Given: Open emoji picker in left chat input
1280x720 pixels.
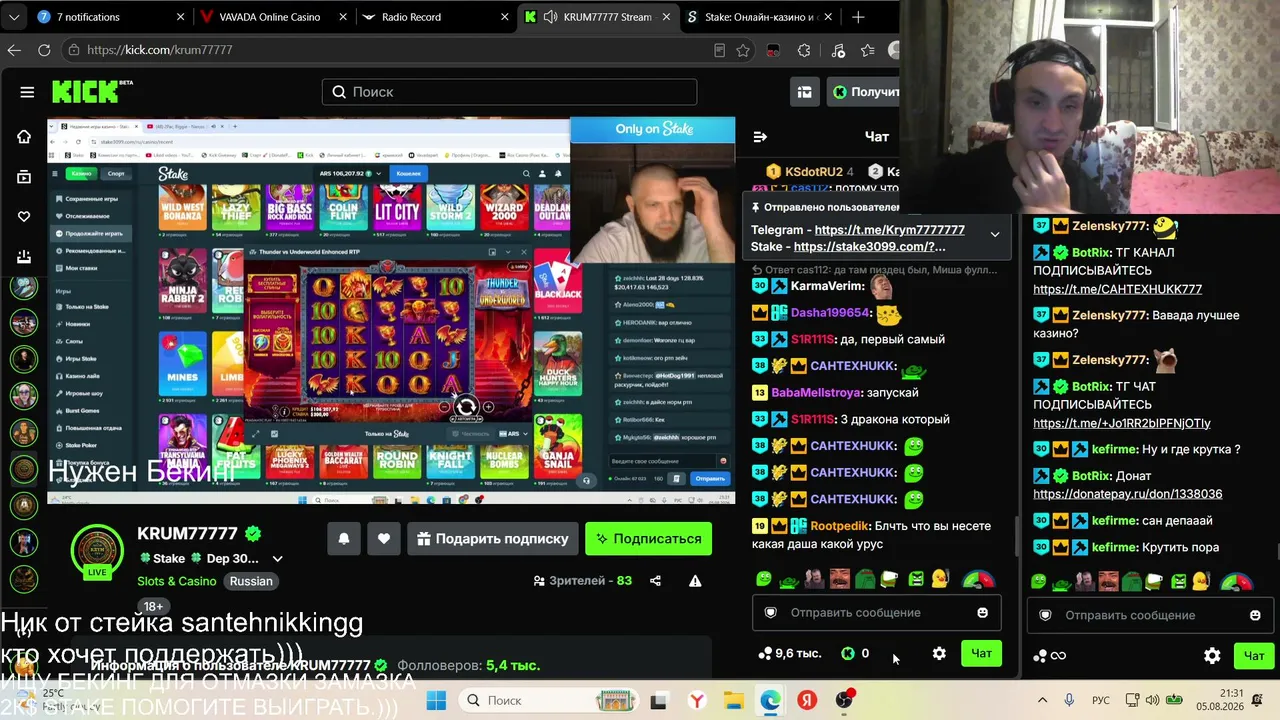Looking at the screenshot, I should click(982, 613).
